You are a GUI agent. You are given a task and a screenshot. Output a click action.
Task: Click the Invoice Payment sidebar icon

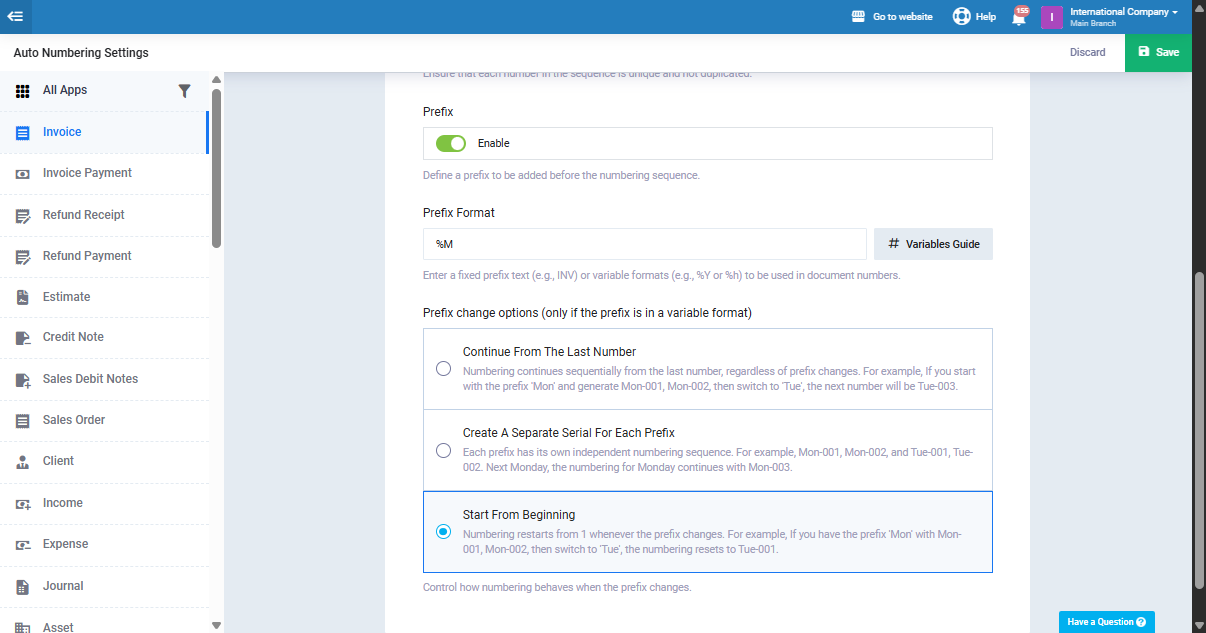point(23,174)
